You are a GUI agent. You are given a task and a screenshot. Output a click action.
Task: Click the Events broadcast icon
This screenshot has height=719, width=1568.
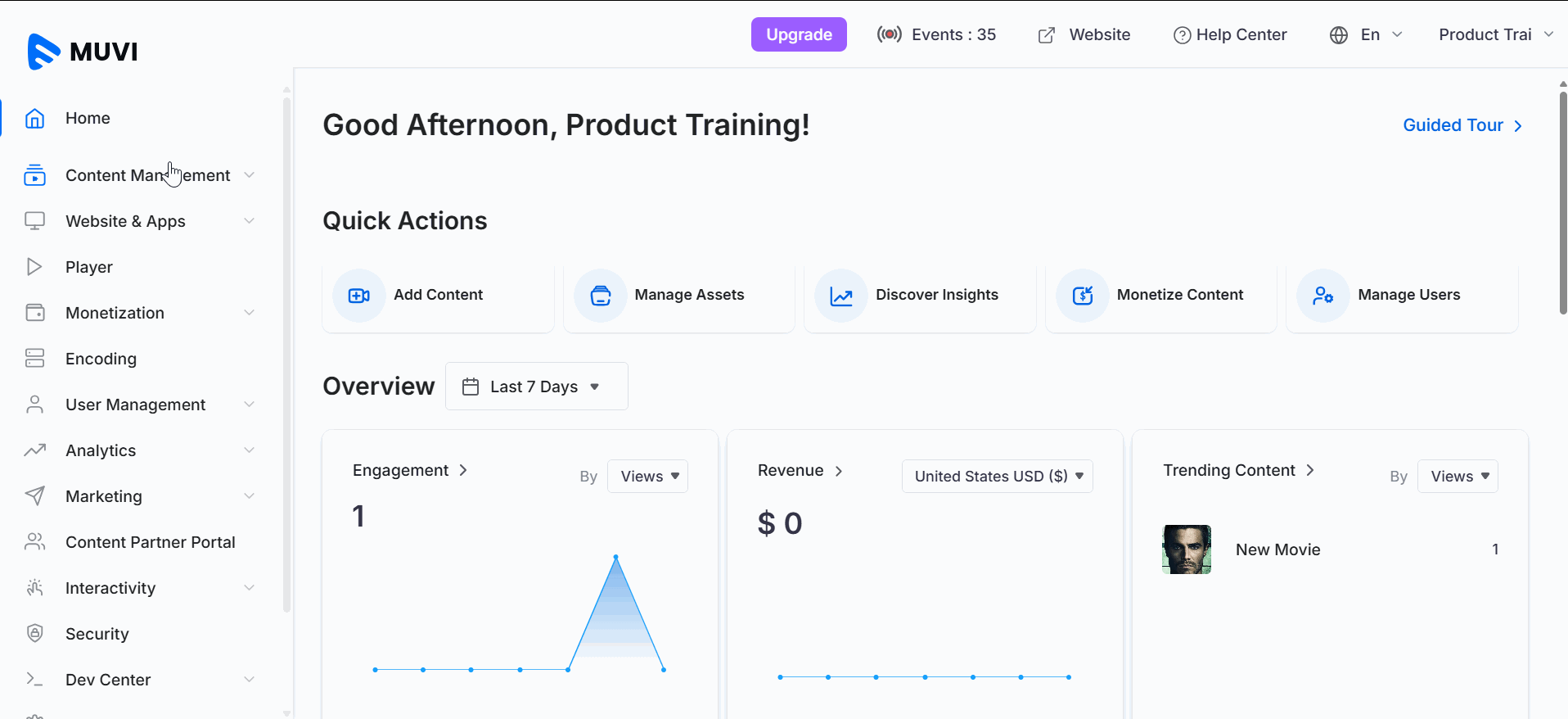890,34
